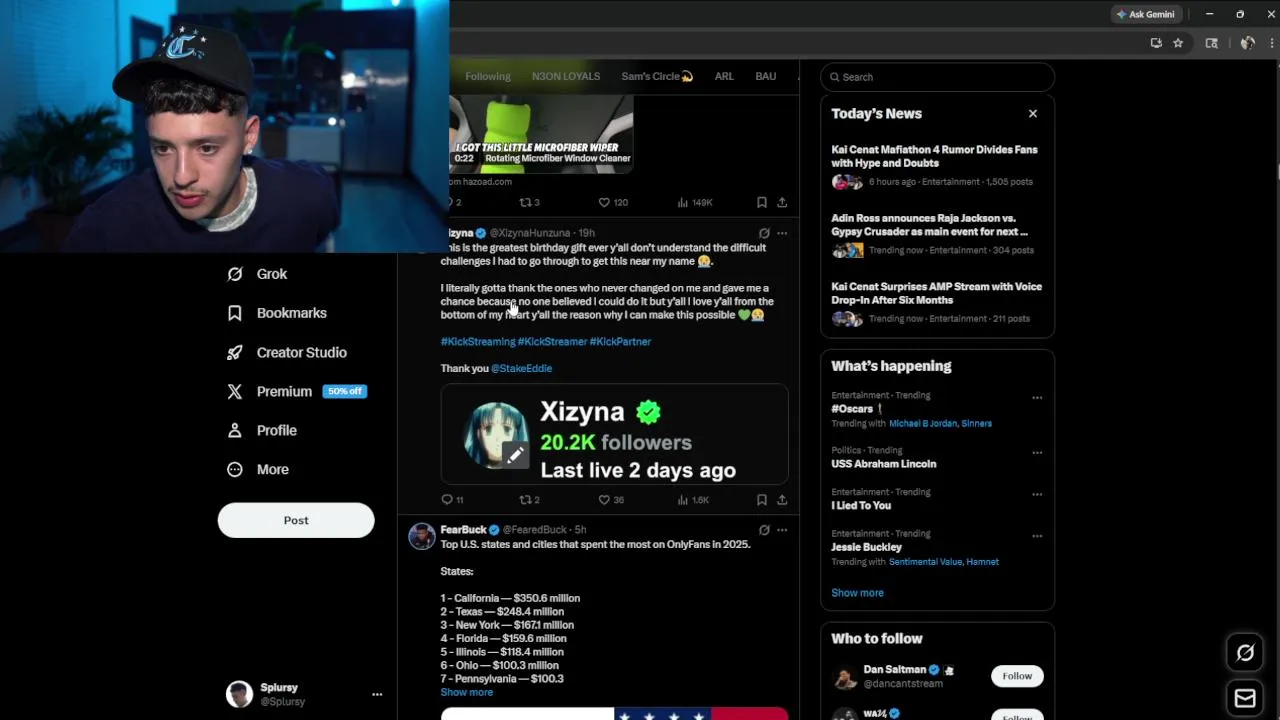This screenshot has height=720, width=1280.
Task: Open Jessie Buckley trending topic
Action: click(x=866, y=548)
